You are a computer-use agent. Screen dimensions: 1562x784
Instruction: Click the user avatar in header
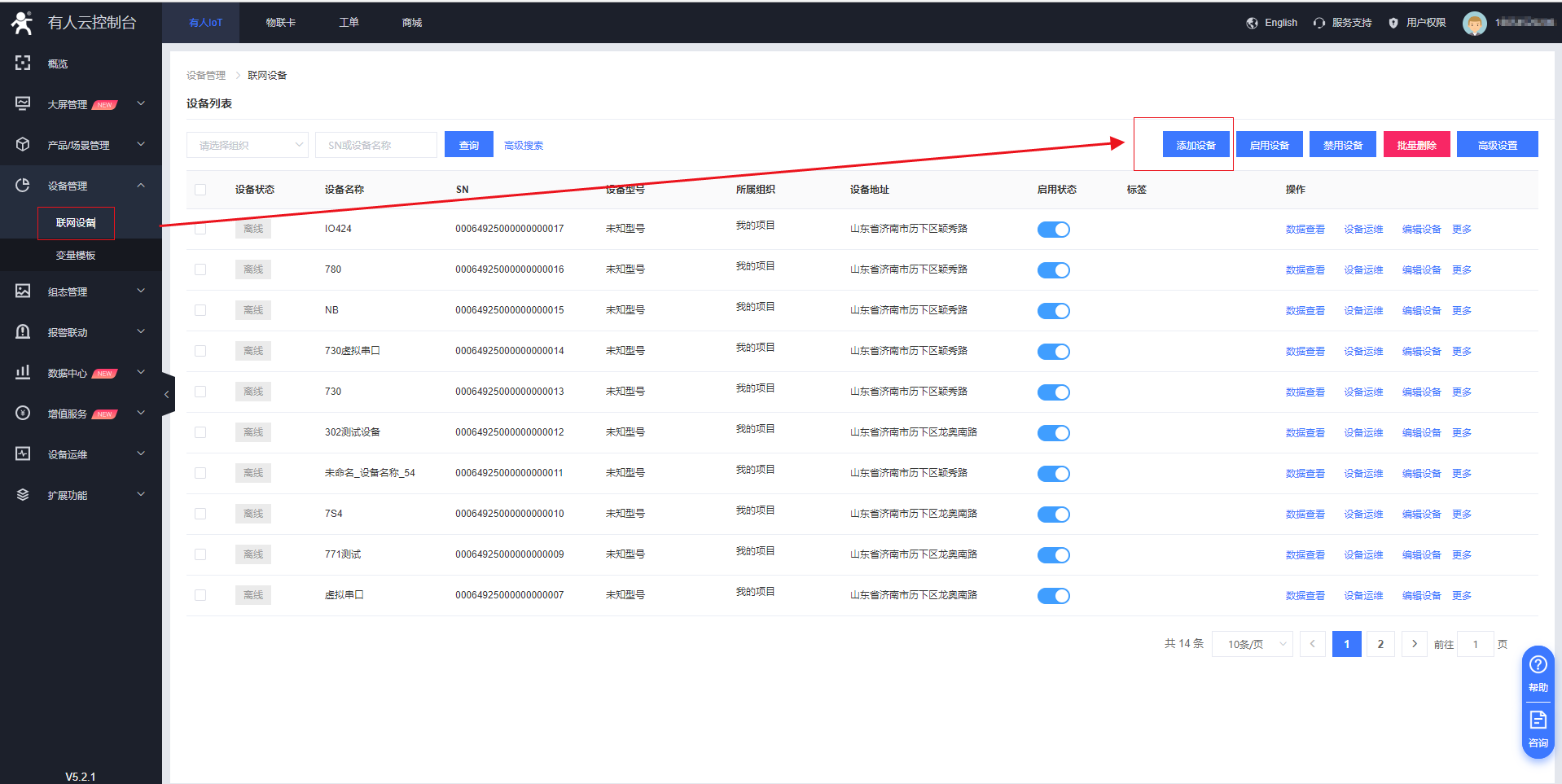(x=1474, y=24)
